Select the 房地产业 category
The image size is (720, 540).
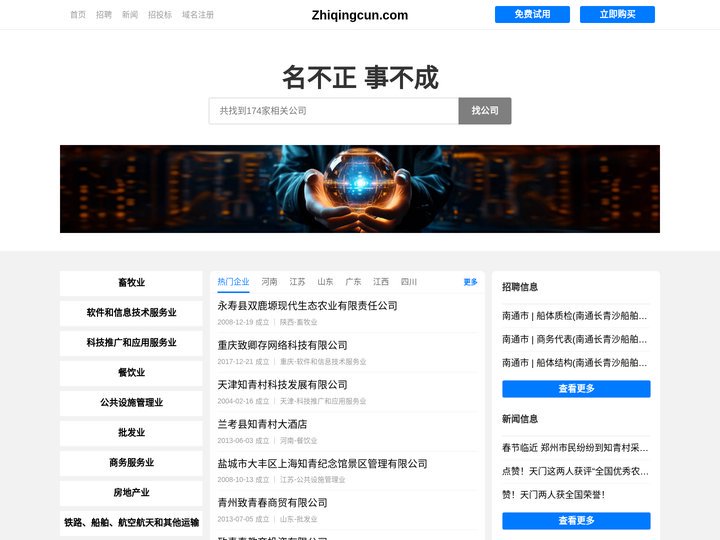pos(131,493)
